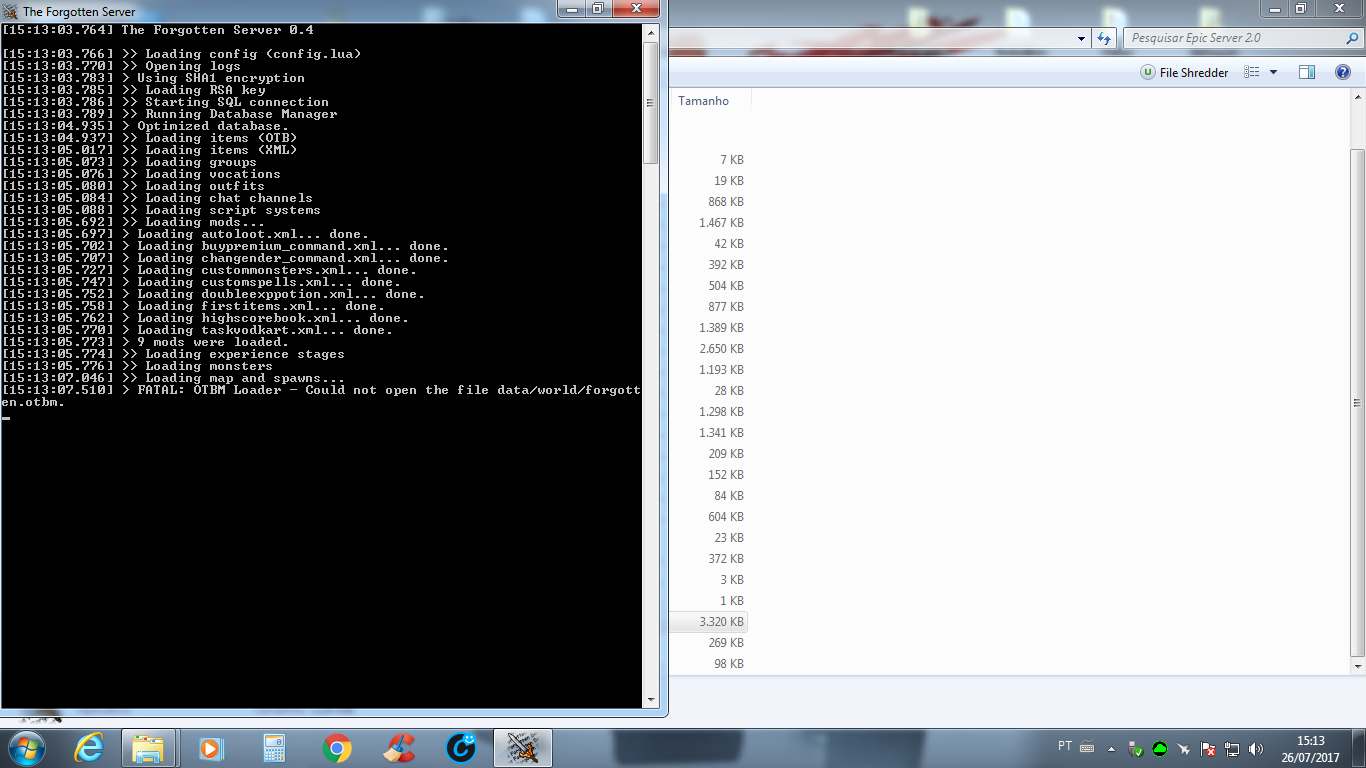Viewport: 1366px width, 768px height.
Task: Open Calculator from the taskbar
Action: click(274, 748)
